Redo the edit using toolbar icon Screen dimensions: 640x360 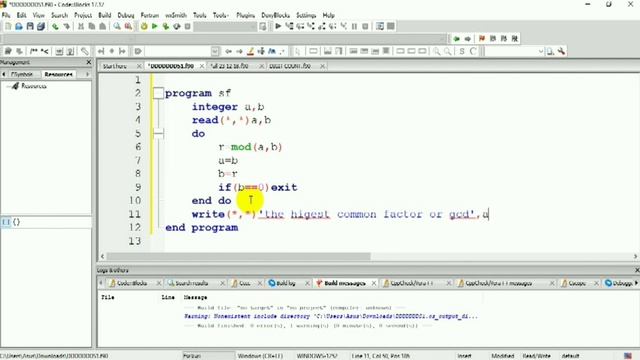pyautogui.click(x=66, y=27)
